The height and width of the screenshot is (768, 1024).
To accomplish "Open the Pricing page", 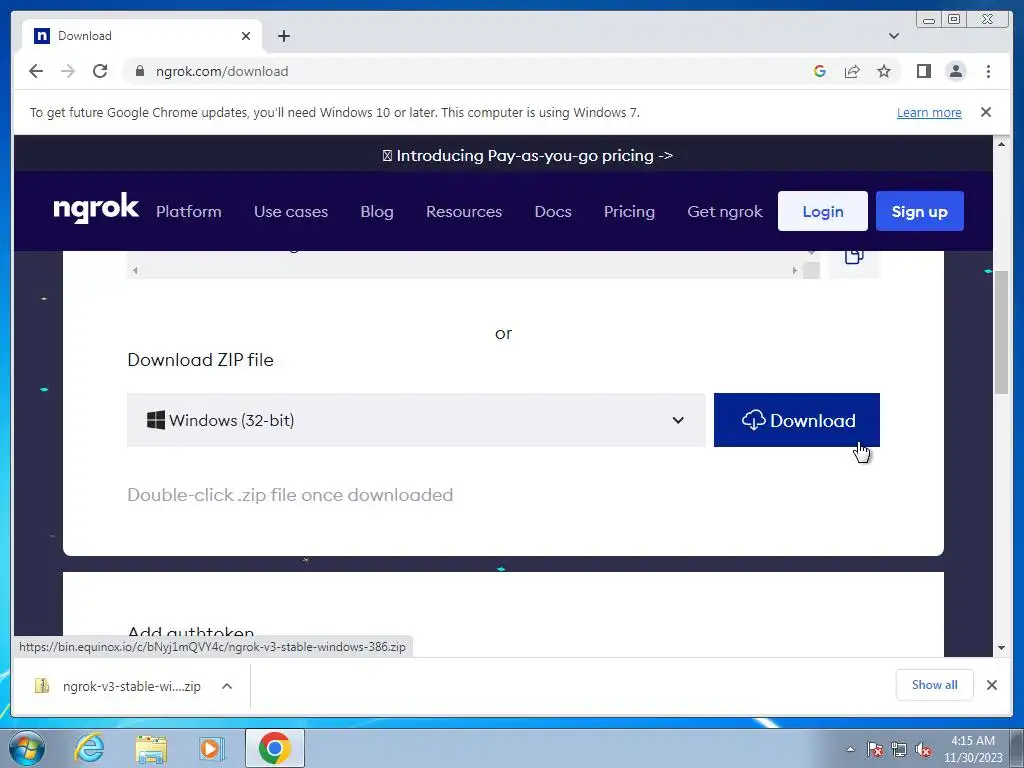I will click(629, 212).
